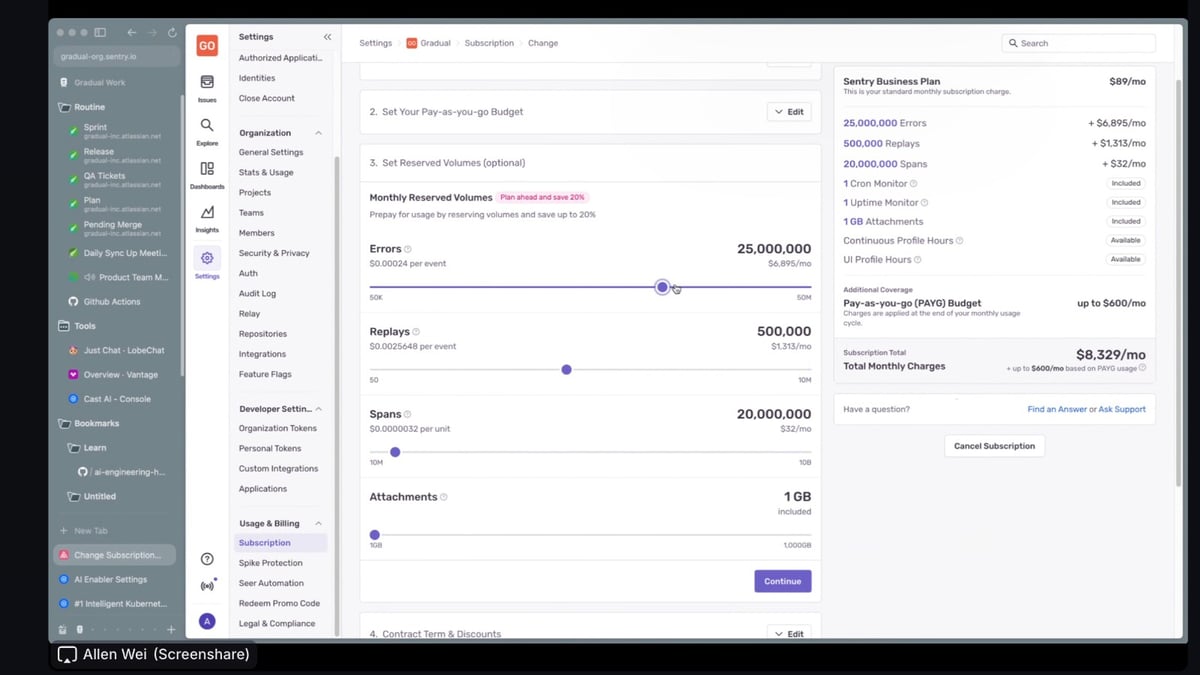
Task: Click New Tab in browser sidebar
Action: tap(89, 531)
